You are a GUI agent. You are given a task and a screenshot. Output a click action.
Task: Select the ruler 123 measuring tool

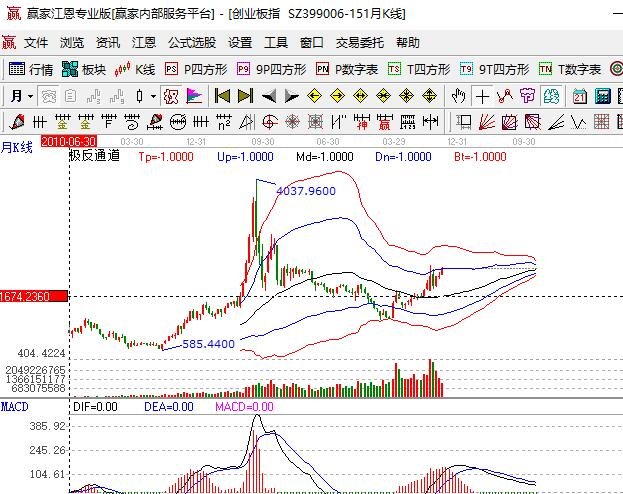[408, 122]
